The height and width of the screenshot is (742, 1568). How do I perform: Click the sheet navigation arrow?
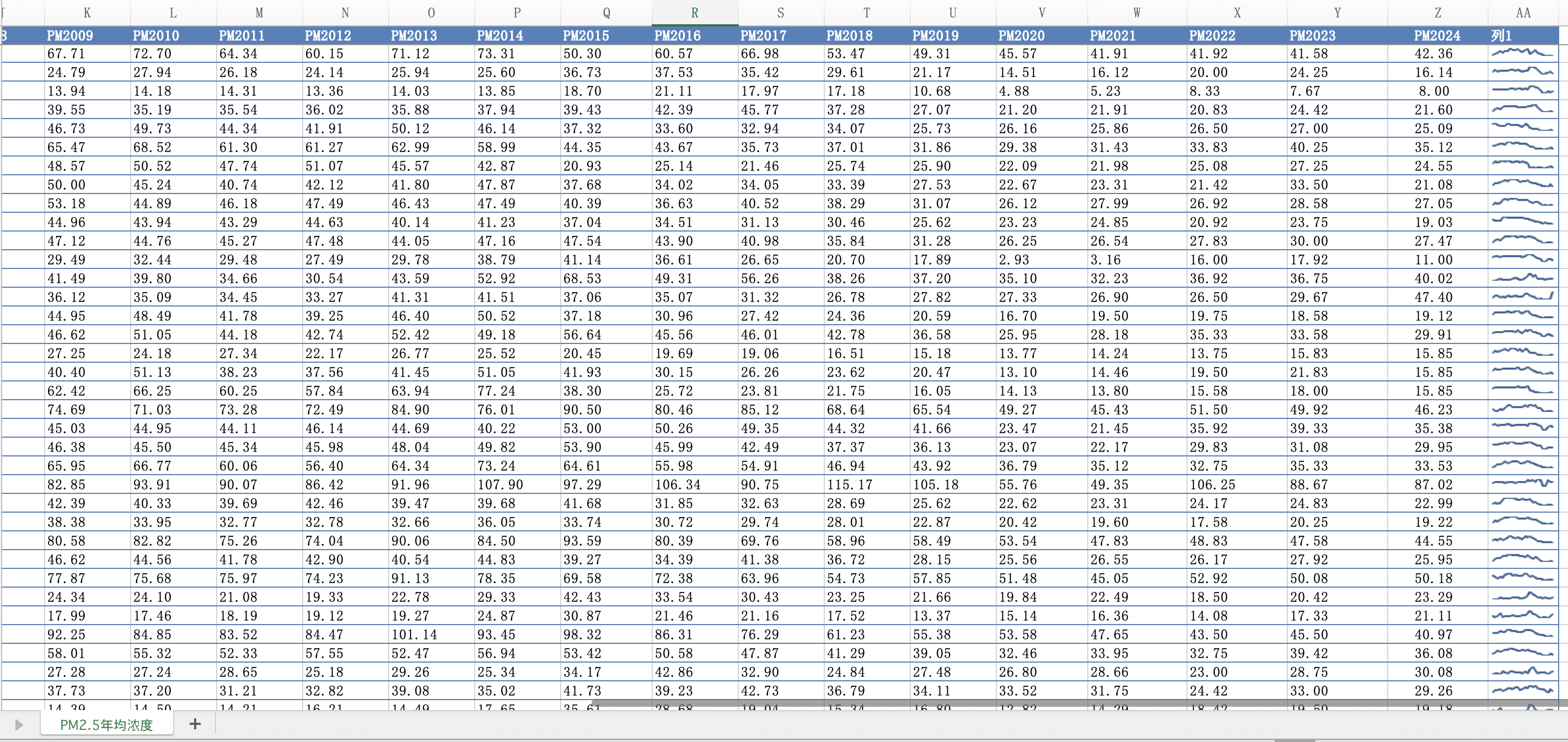coord(19,724)
